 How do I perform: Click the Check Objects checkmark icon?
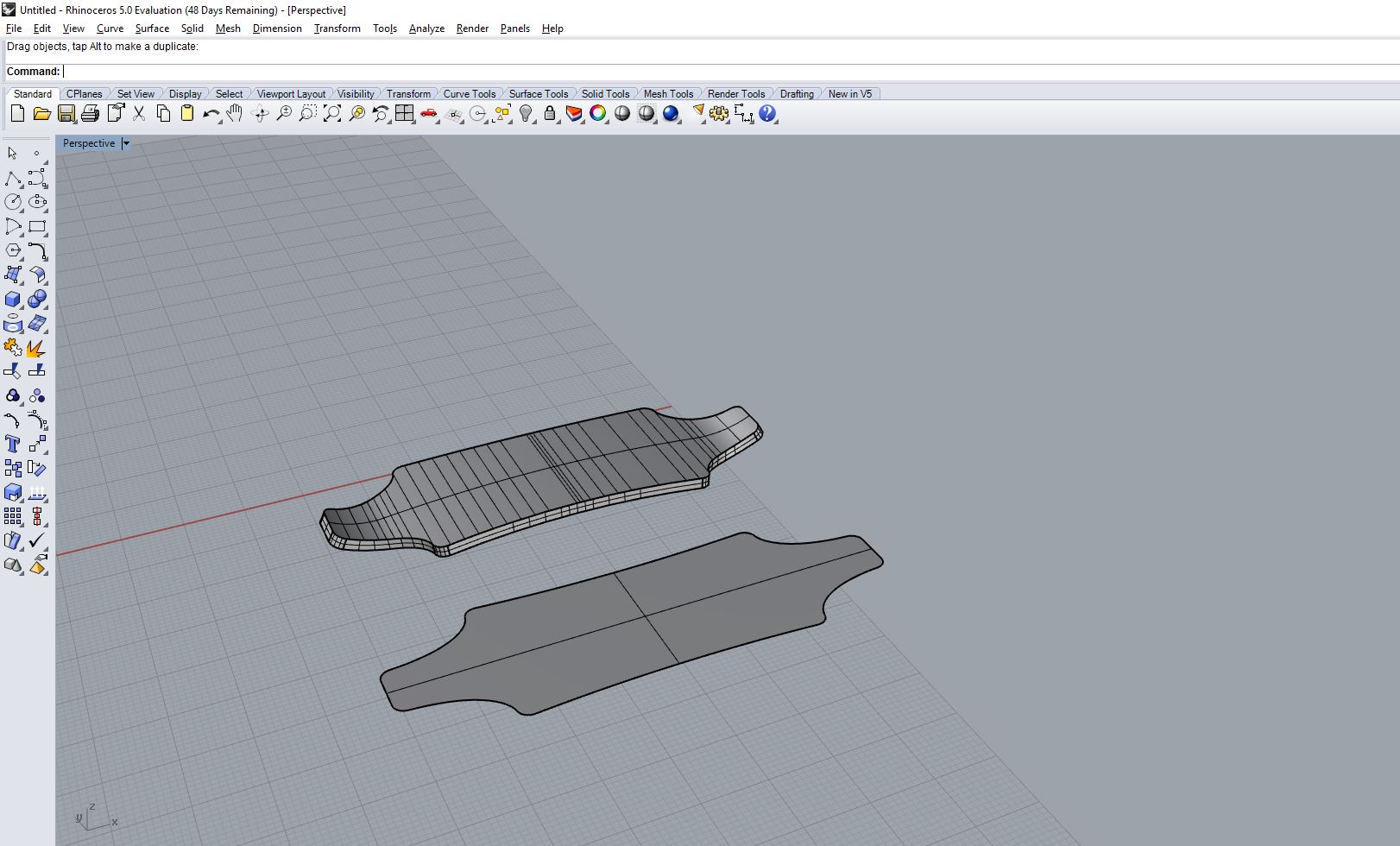tap(37, 540)
